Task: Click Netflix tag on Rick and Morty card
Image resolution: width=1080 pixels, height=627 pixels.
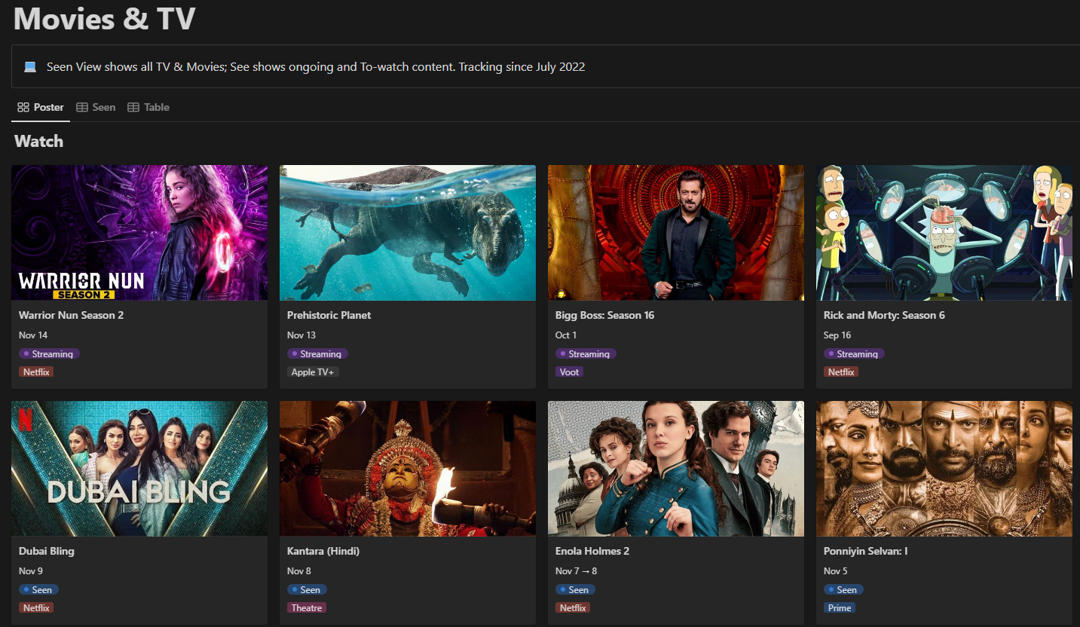Action: 841,372
